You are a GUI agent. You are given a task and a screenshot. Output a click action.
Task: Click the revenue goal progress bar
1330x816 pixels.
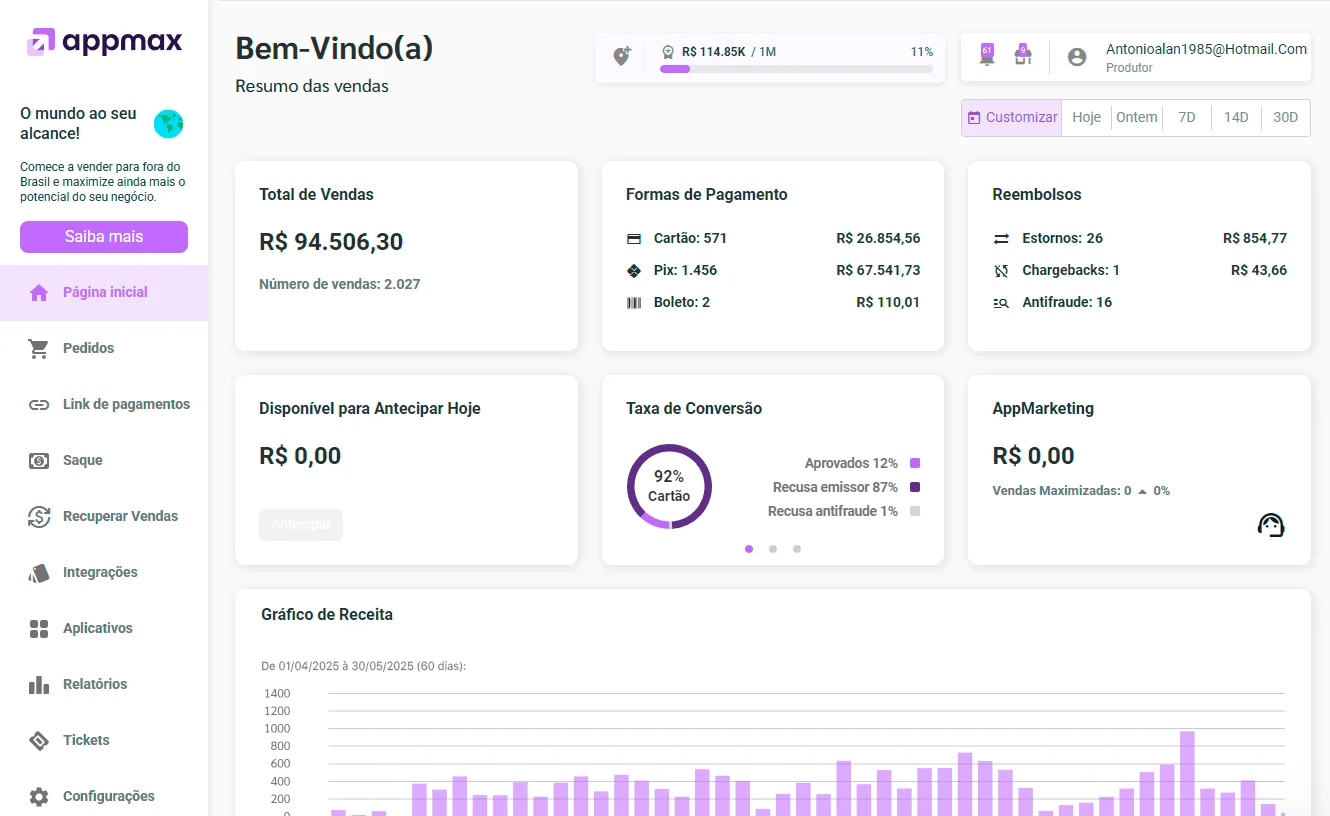pos(796,69)
